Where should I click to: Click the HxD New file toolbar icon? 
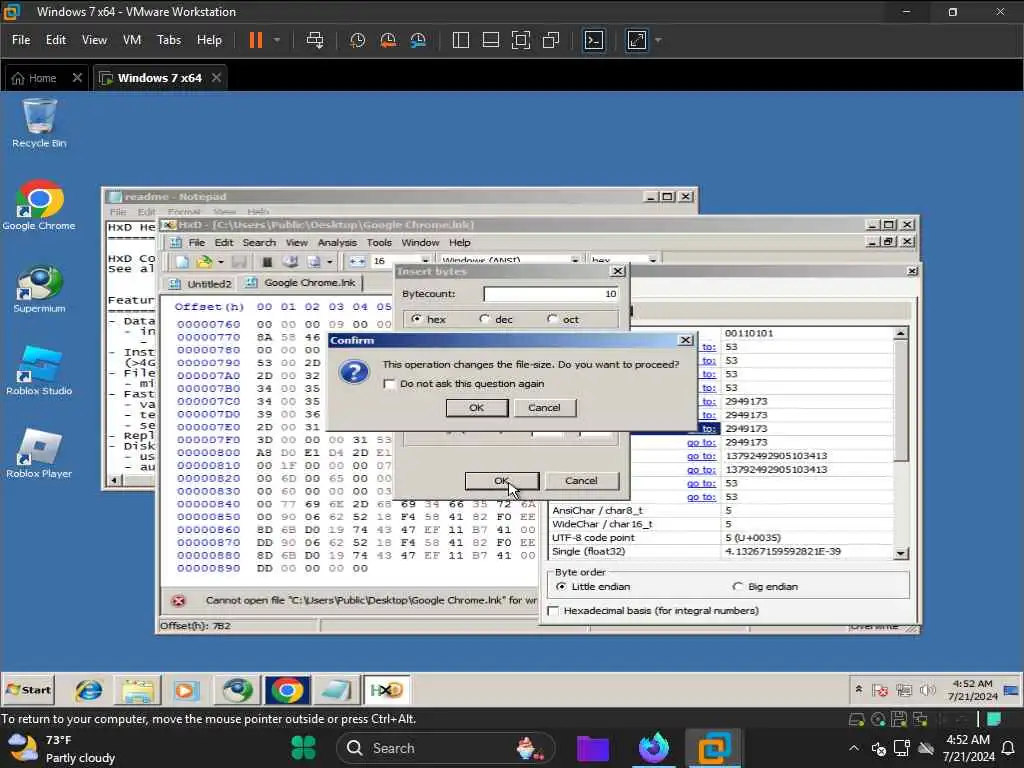[x=182, y=261]
